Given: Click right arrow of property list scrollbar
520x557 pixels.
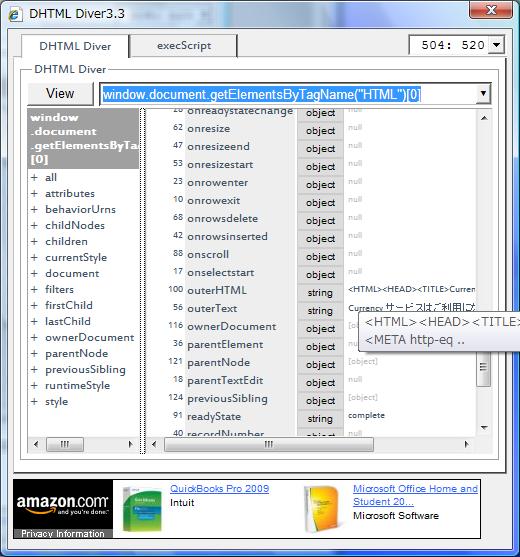Looking at the screenshot, I should click(467, 444).
